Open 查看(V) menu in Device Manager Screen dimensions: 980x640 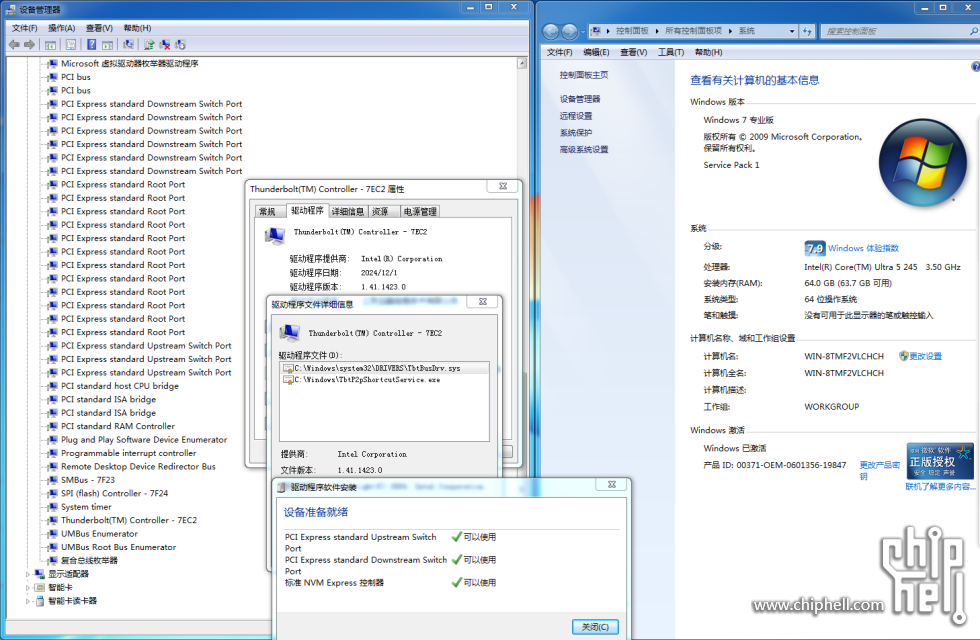click(99, 28)
